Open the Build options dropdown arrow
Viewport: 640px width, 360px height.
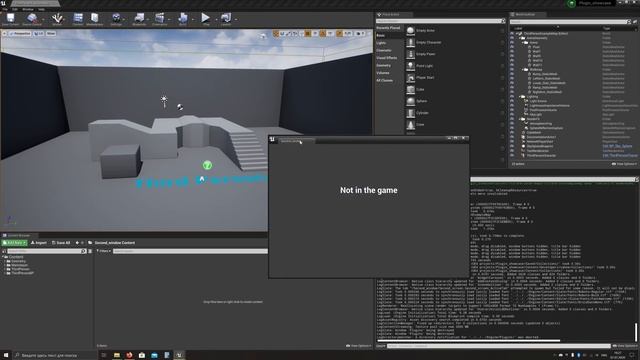(193, 19)
